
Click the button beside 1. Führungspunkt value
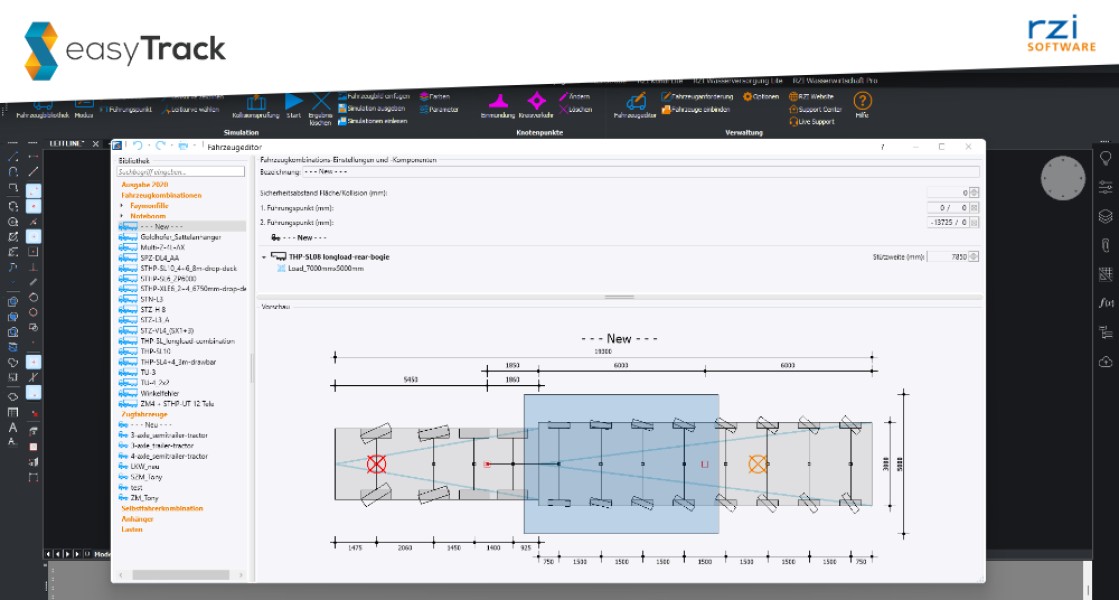point(974,208)
